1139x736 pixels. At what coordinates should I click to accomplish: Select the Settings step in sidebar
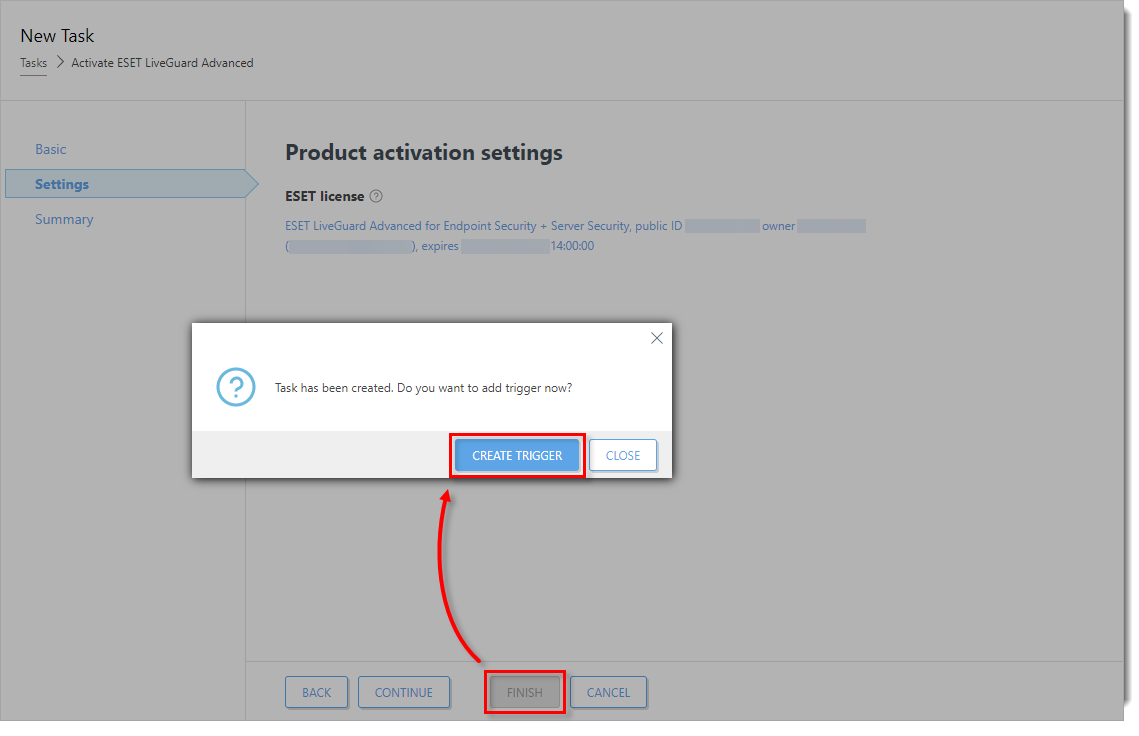(x=62, y=184)
